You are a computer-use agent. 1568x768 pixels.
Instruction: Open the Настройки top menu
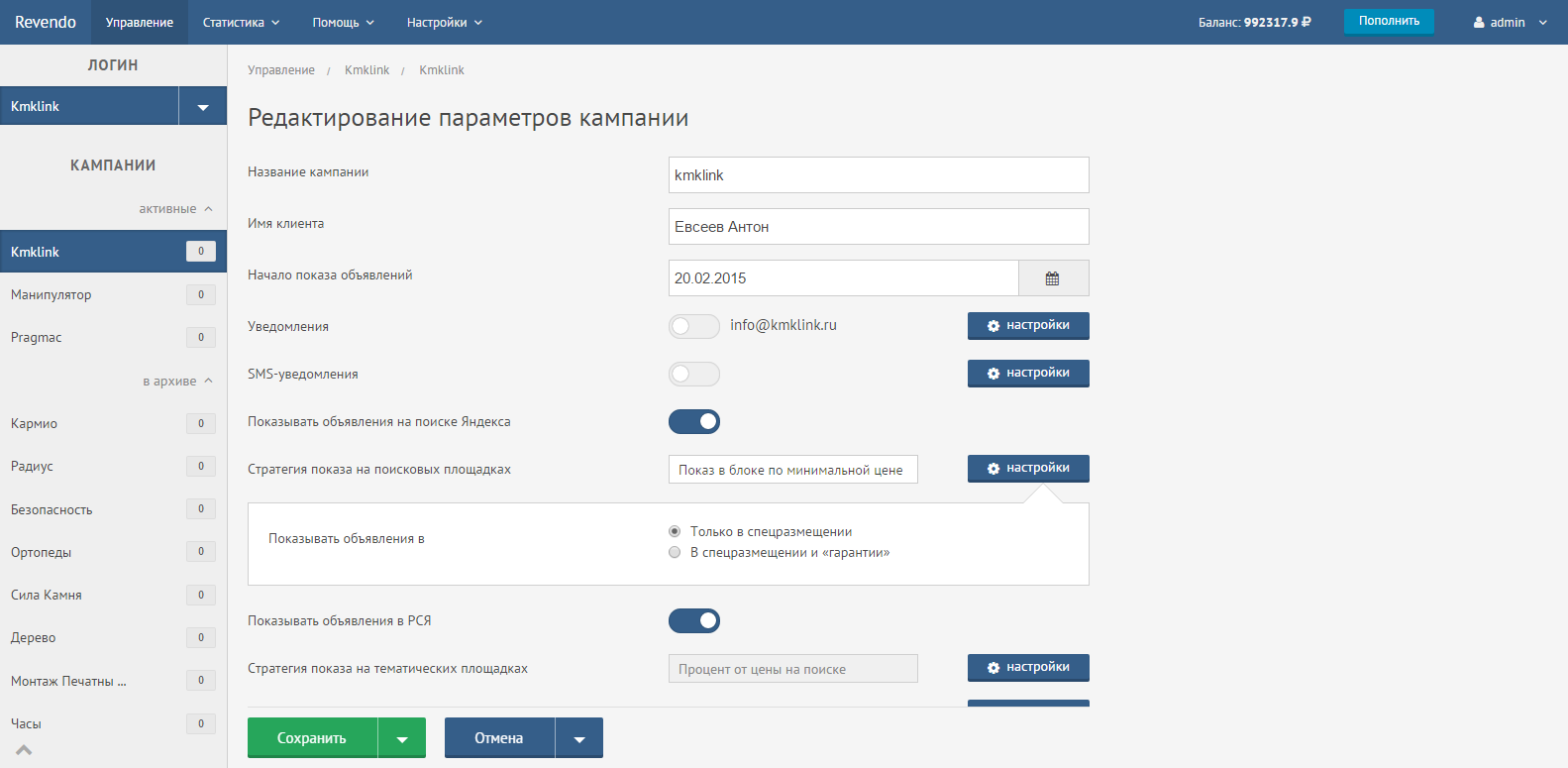(x=444, y=23)
